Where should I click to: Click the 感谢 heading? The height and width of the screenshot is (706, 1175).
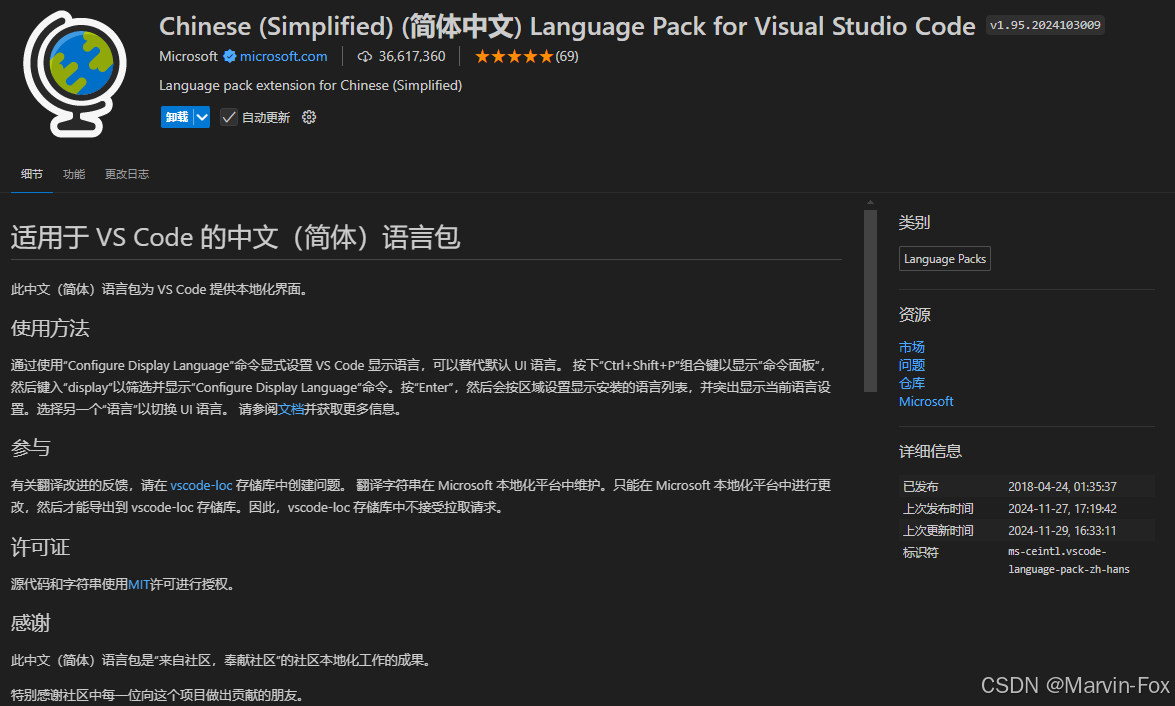31,623
